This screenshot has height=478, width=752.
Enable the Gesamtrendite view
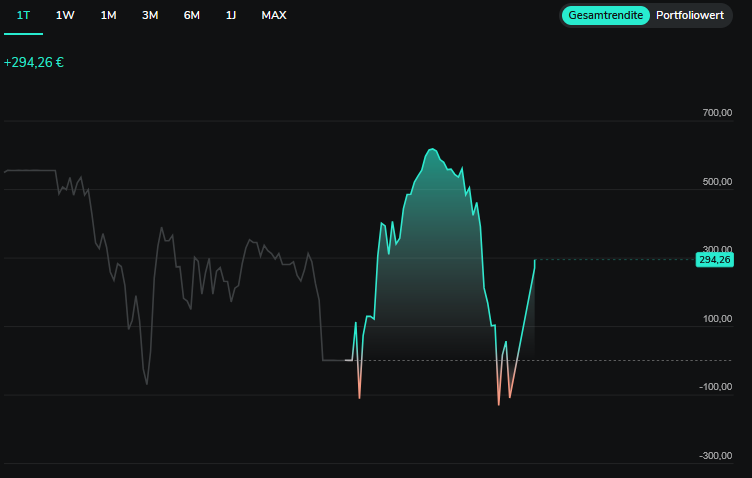pos(605,16)
